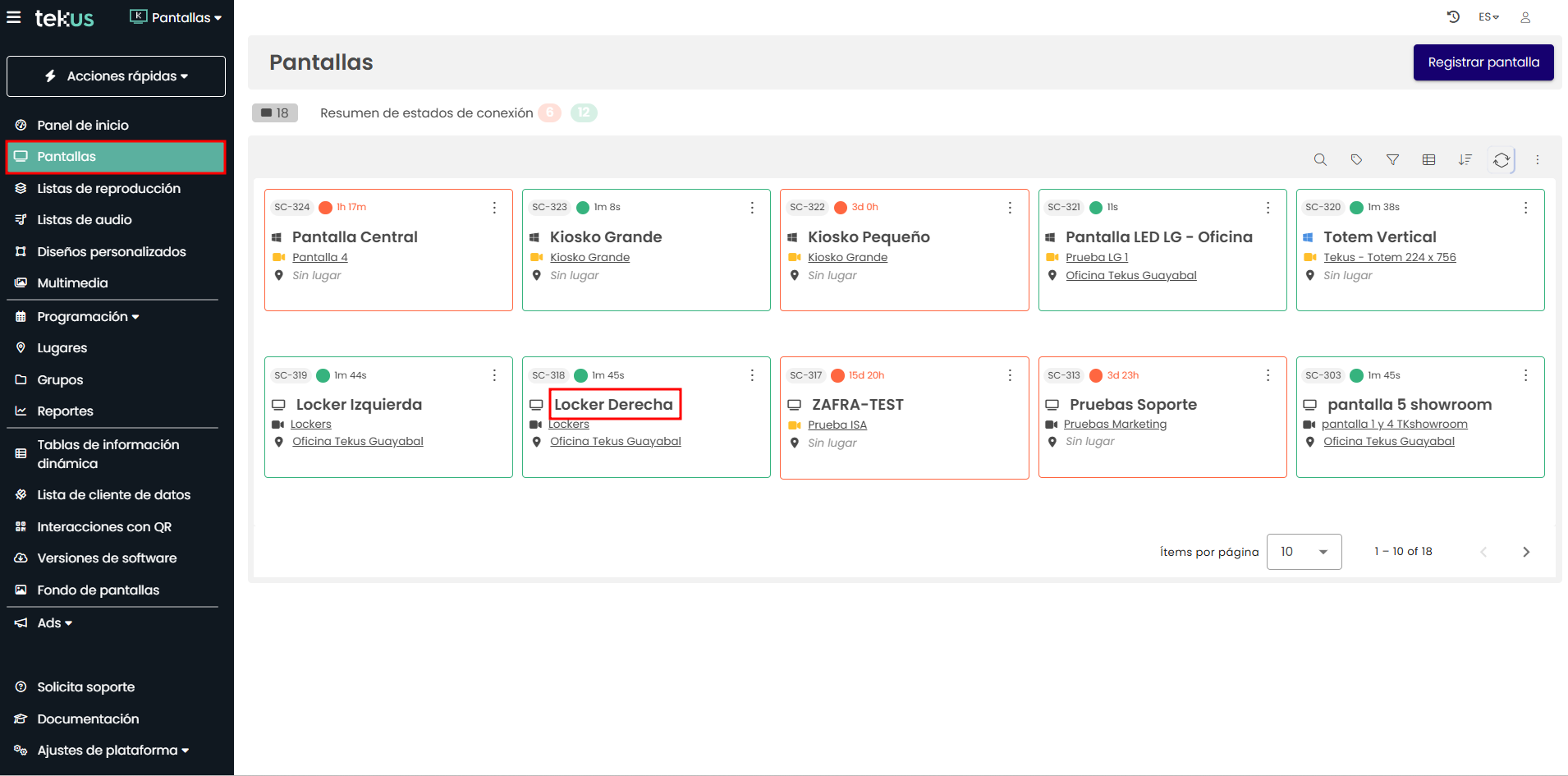
Task: Open history clock icon in header
Action: pos(1453,17)
